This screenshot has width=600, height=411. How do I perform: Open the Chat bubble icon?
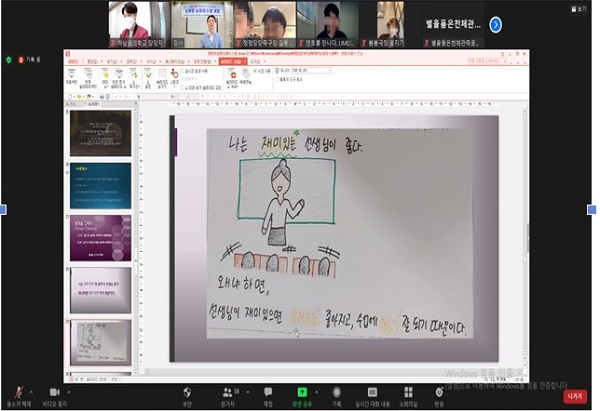(268, 392)
